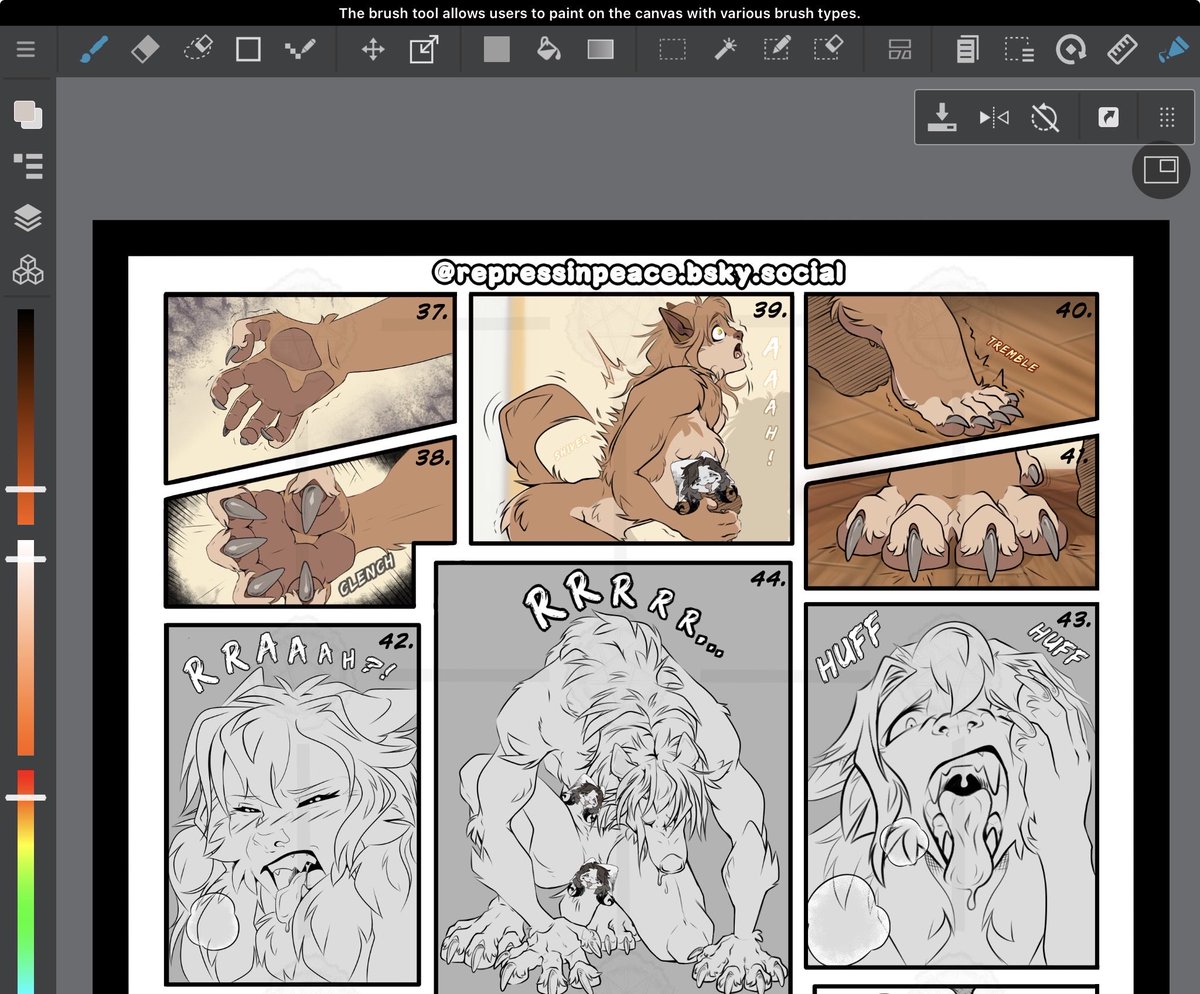
Task: Tap the Save download icon
Action: (942, 118)
